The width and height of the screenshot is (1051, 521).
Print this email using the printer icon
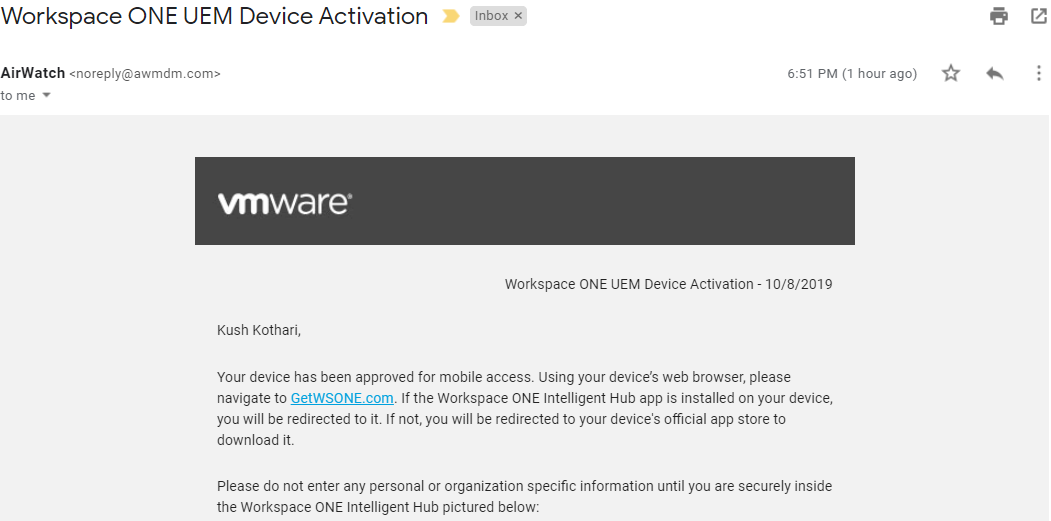[999, 16]
